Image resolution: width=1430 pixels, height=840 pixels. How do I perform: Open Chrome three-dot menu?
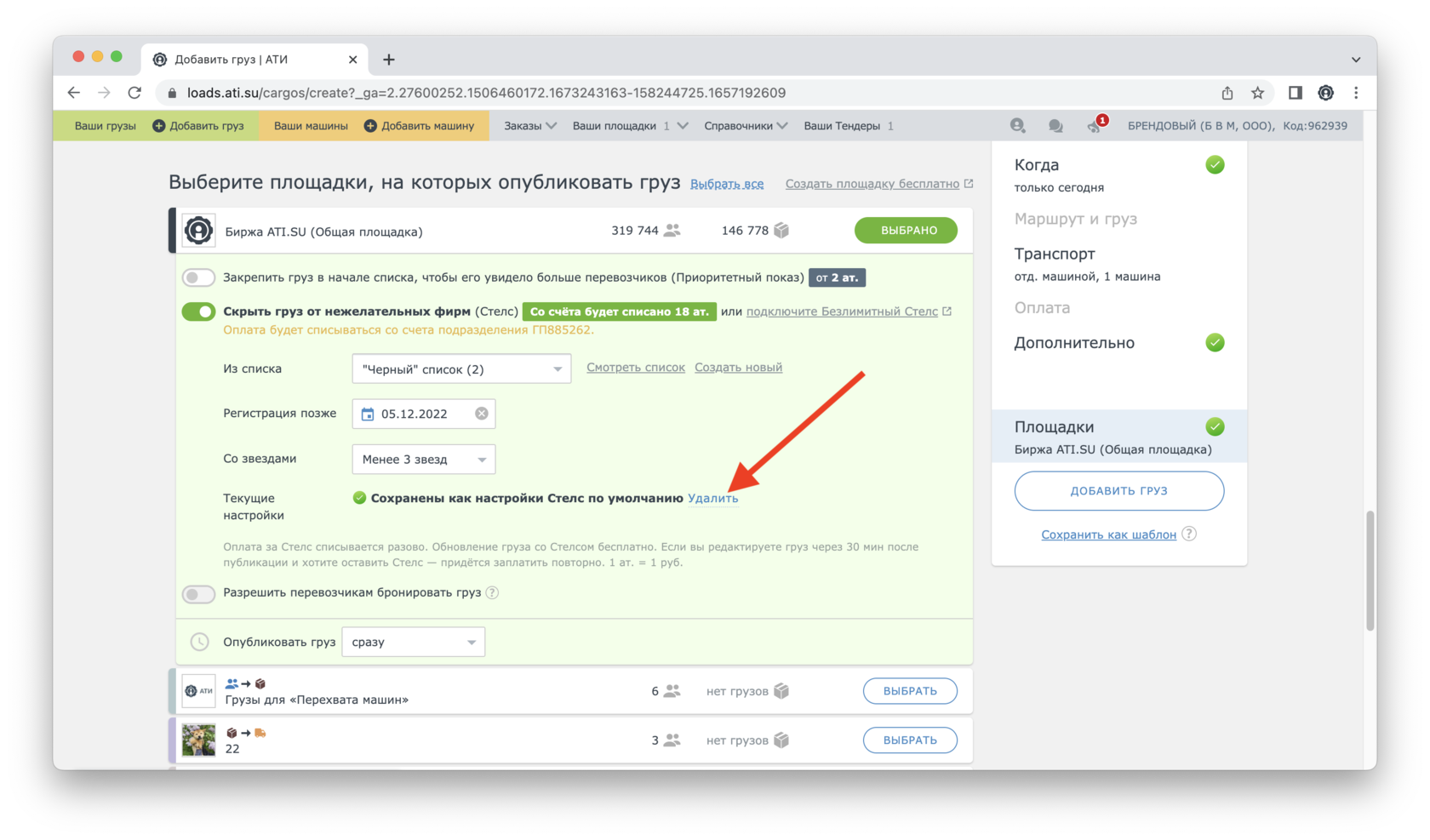1356,93
